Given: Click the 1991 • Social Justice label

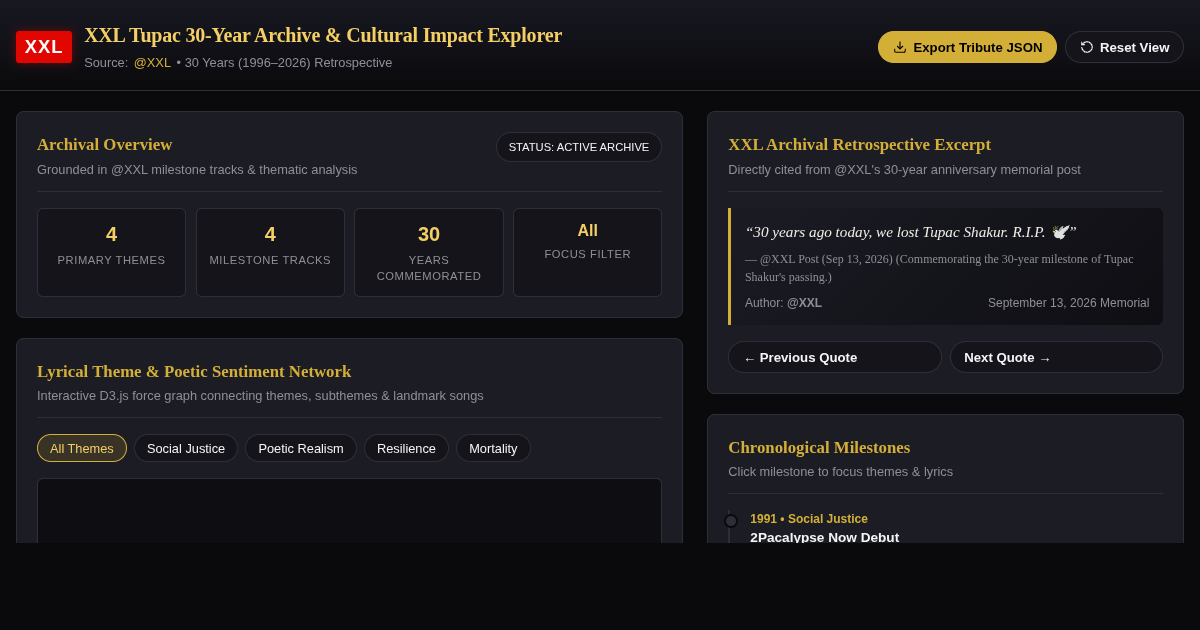Looking at the screenshot, I should (809, 519).
